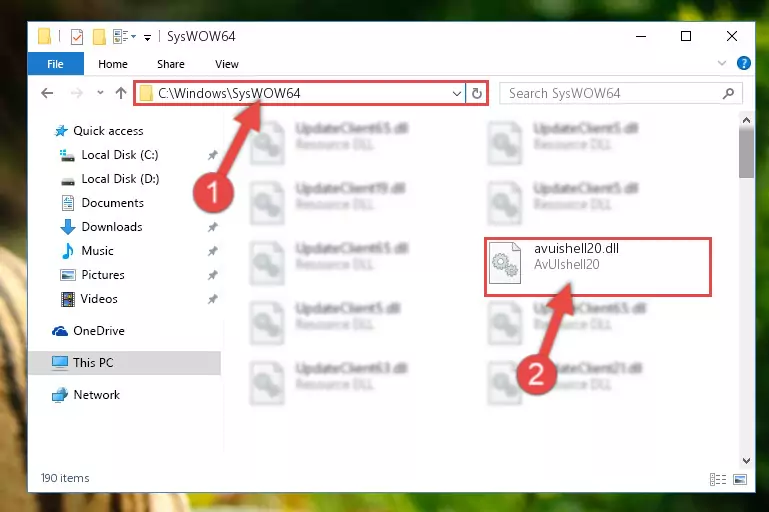
Task: Click the pin icon beside Local Disk (C:)
Action: click(x=212, y=155)
